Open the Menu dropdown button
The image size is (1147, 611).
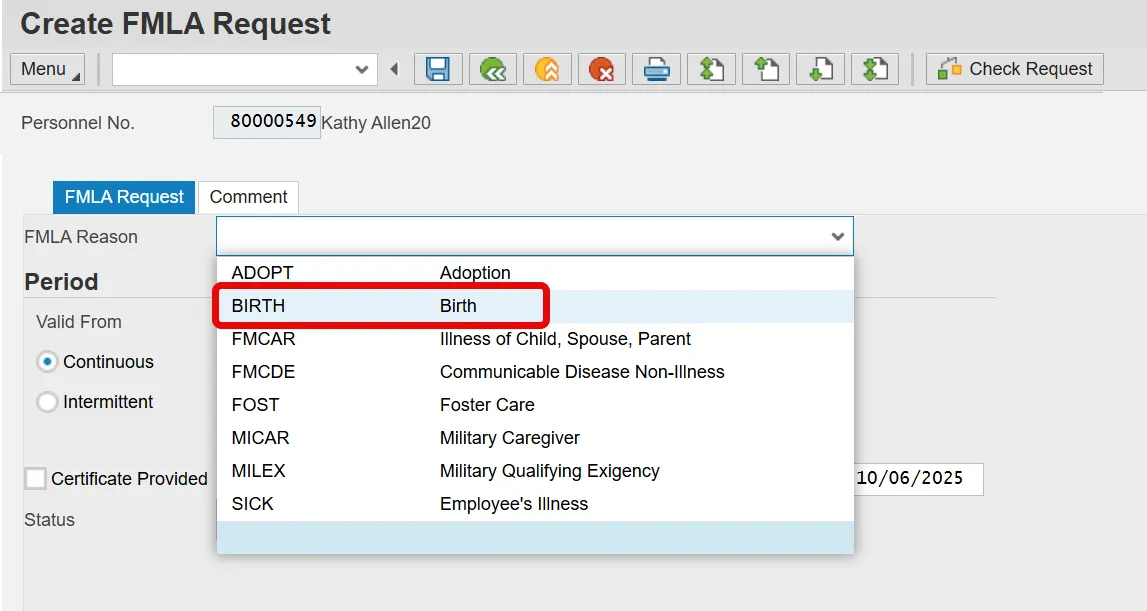pos(47,69)
